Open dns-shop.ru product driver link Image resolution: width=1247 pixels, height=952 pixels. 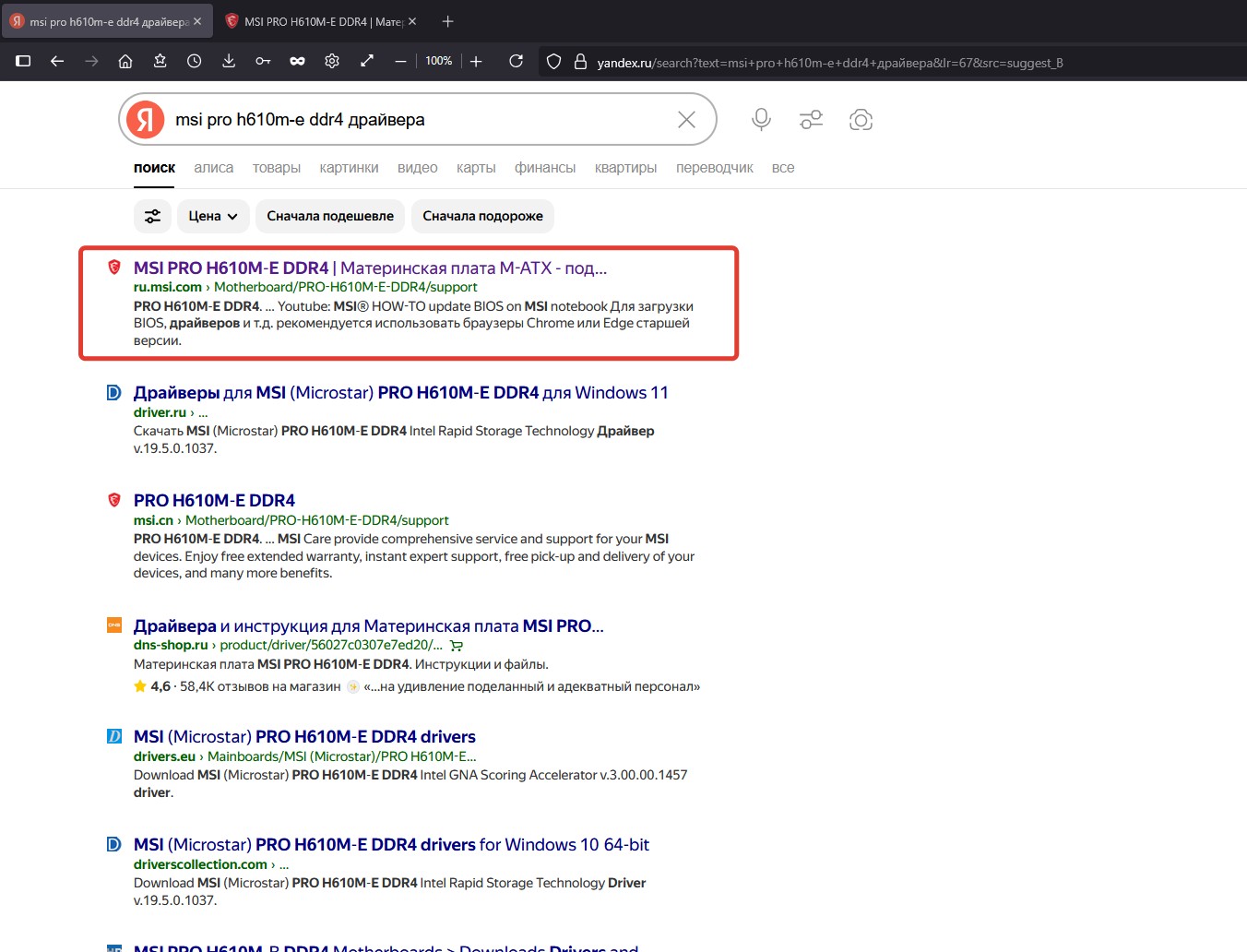click(x=288, y=645)
